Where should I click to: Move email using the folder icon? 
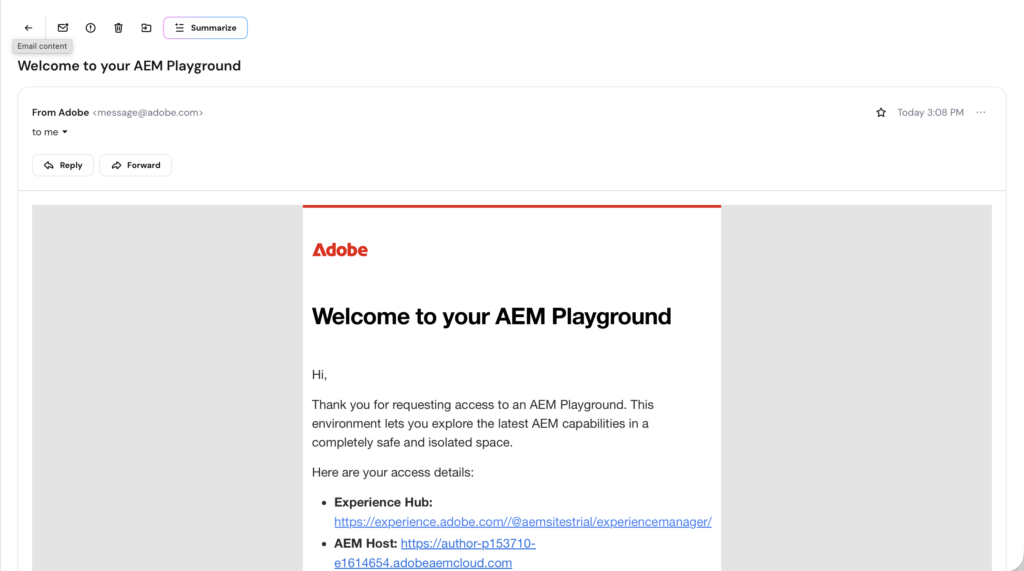pos(146,28)
